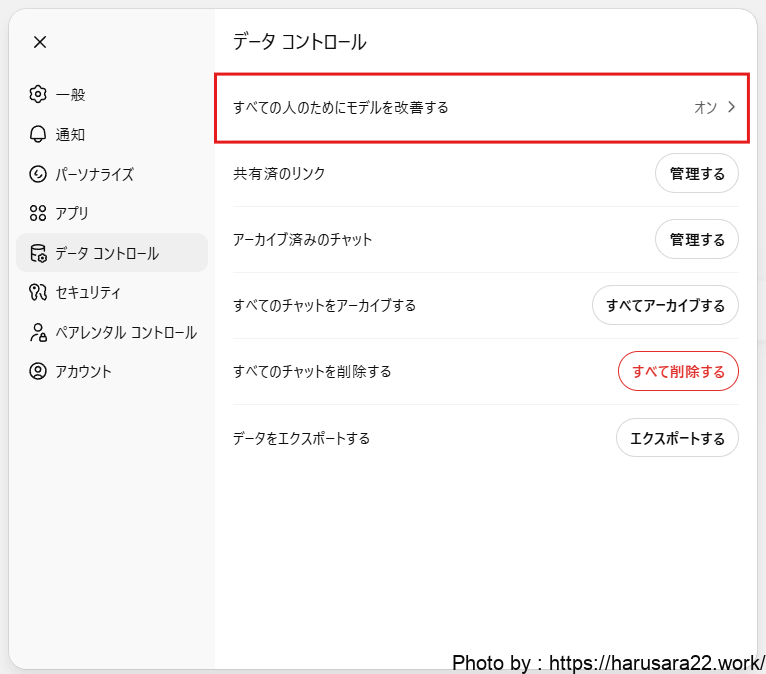Click the gear icon beside 一般
Image resolution: width=766 pixels, height=674 pixels.
[x=38, y=95]
